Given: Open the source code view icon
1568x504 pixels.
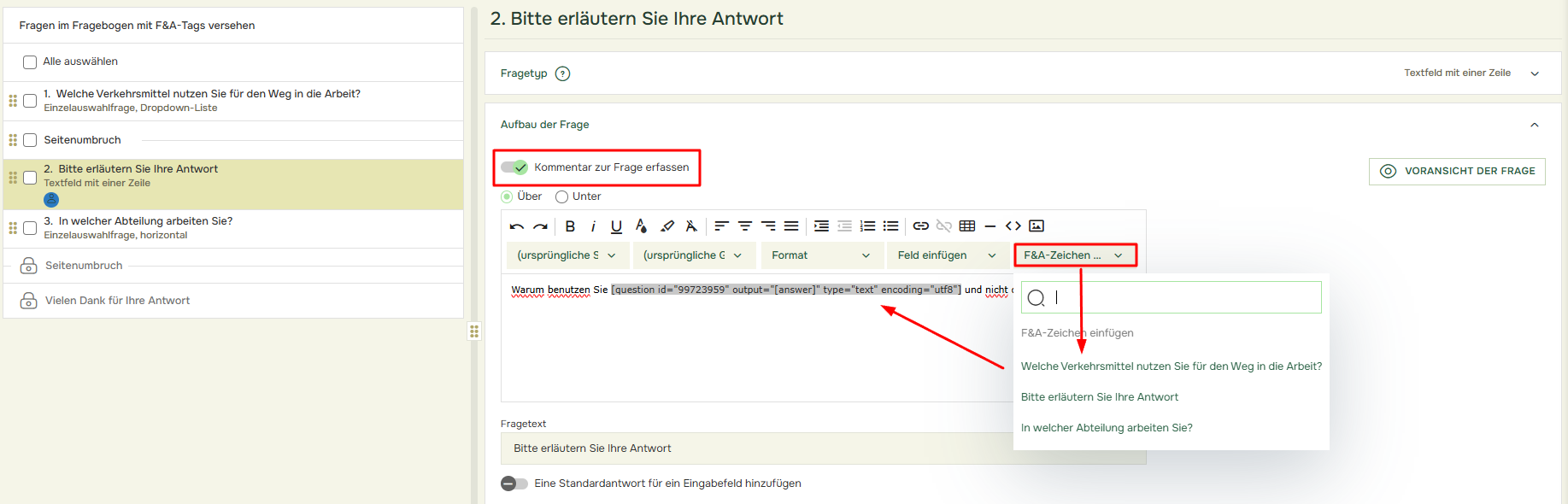Looking at the screenshot, I should coord(1013,226).
